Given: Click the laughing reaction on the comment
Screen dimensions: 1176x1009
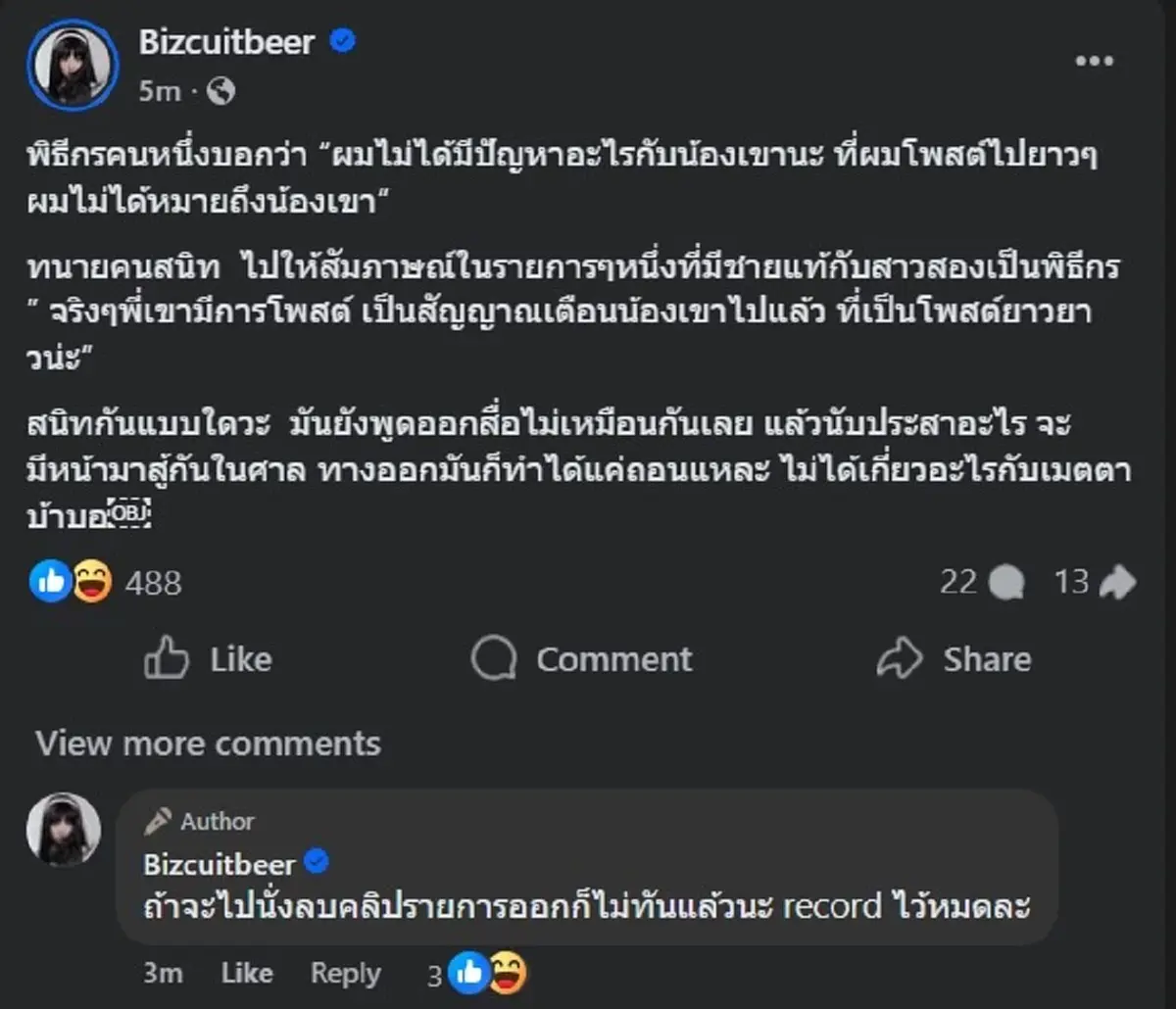Looking at the screenshot, I should [506, 975].
